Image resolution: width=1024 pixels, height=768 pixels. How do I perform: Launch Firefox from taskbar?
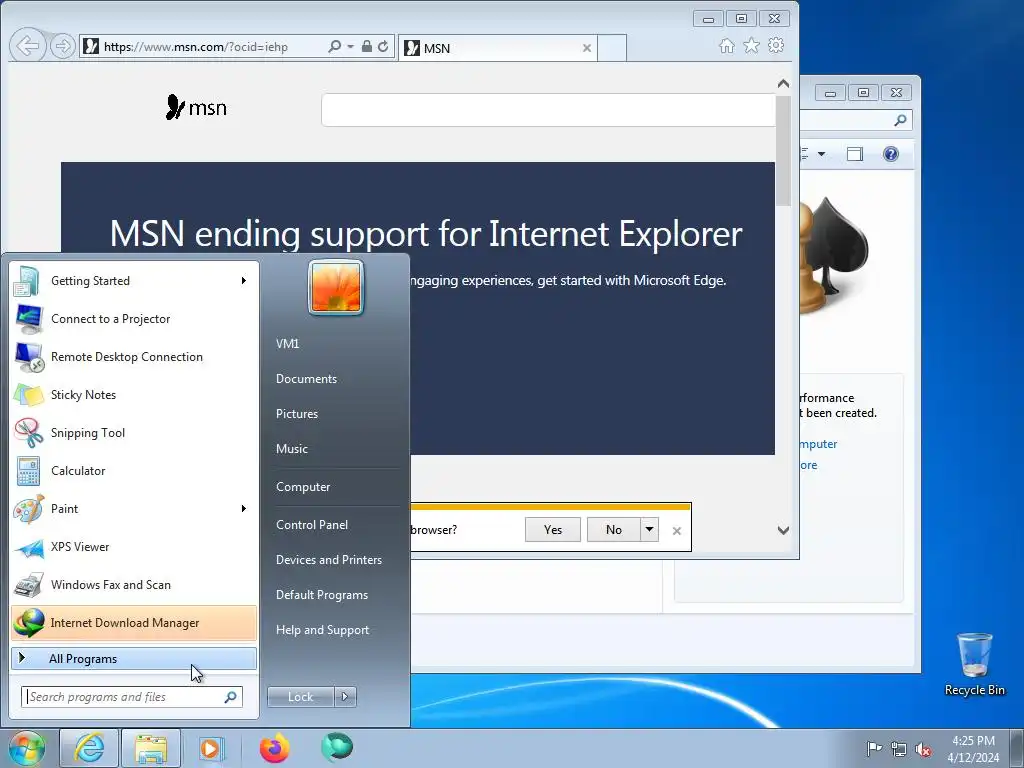[274, 748]
